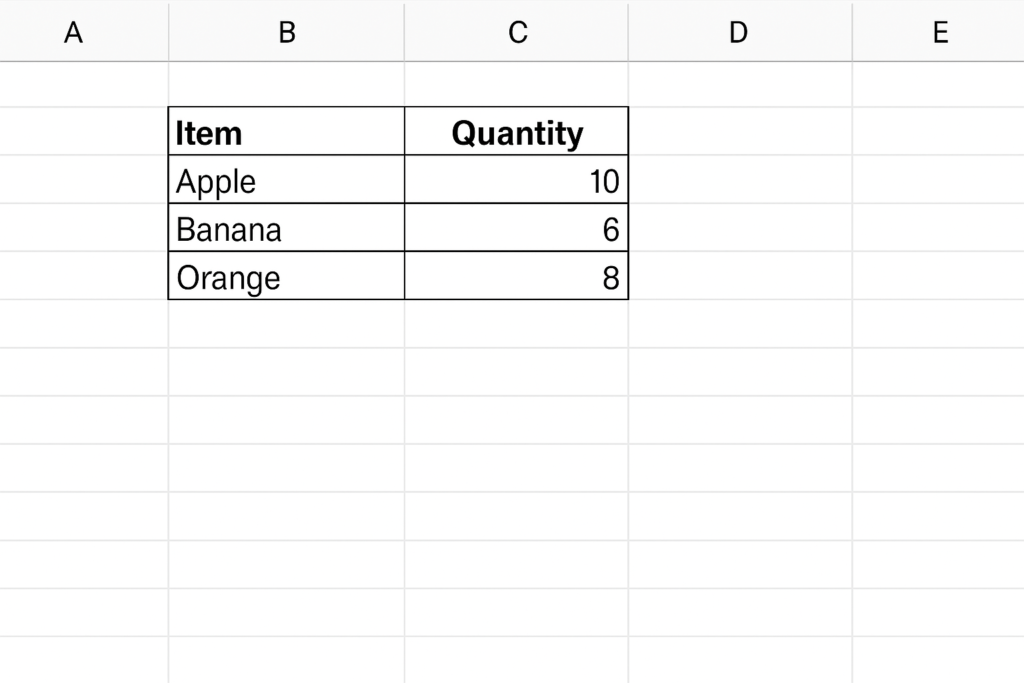The width and height of the screenshot is (1024, 683).
Task: Click empty column D cell beside 10
Action: pos(740,180)
